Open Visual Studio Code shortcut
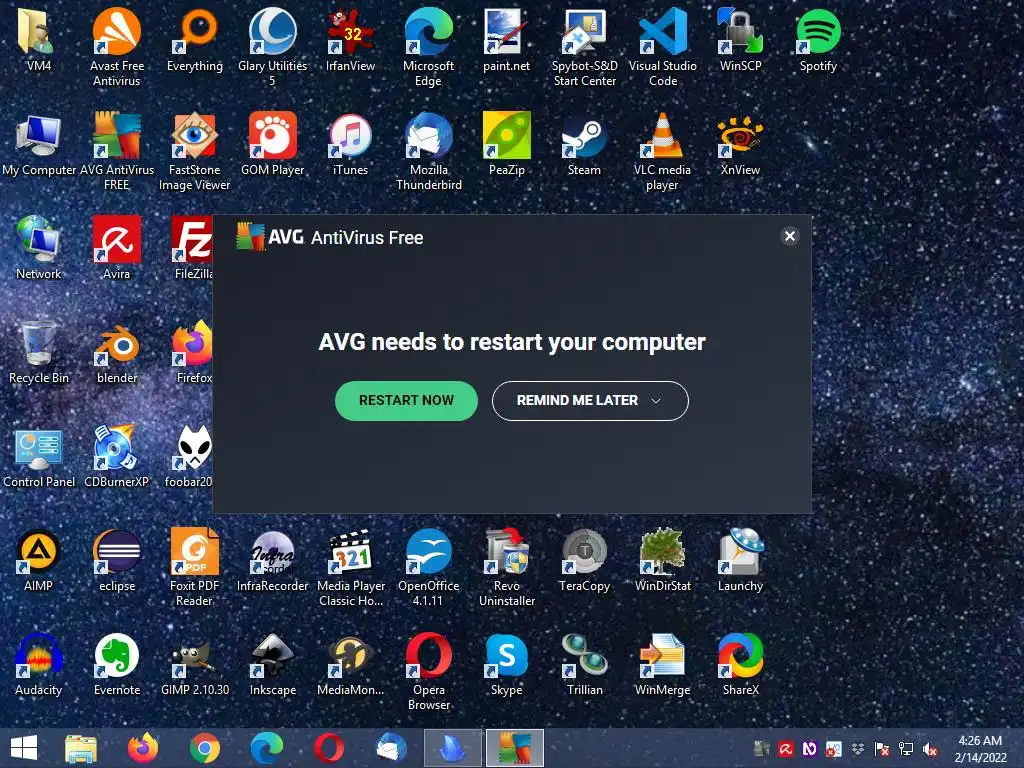The width and height of the screenshot is (1024, 768). click(662, 46)
